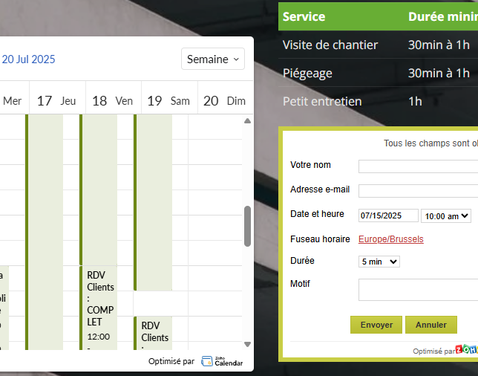This screenshot has height=376, width=478.
Task: Focus the Votre nom input field
Action: (x=418, y=166)
